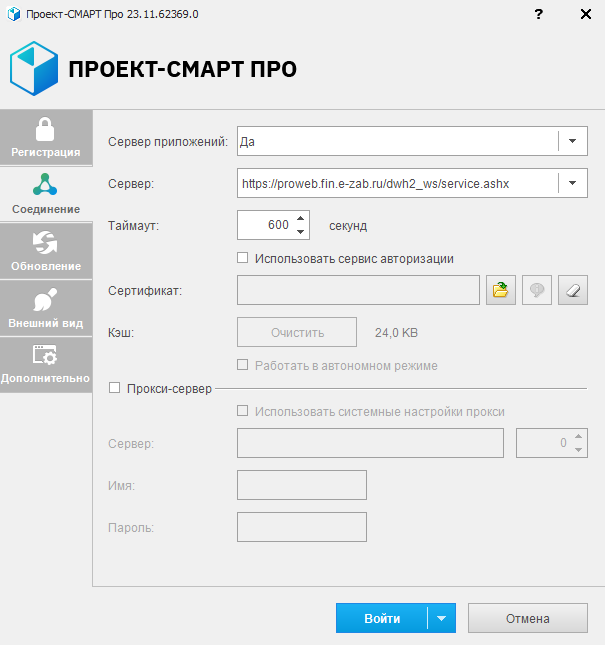Viewport: 605px width, 645px height.
Task: Increase Таймаут value with up arrow
Action: pos(301,217)
